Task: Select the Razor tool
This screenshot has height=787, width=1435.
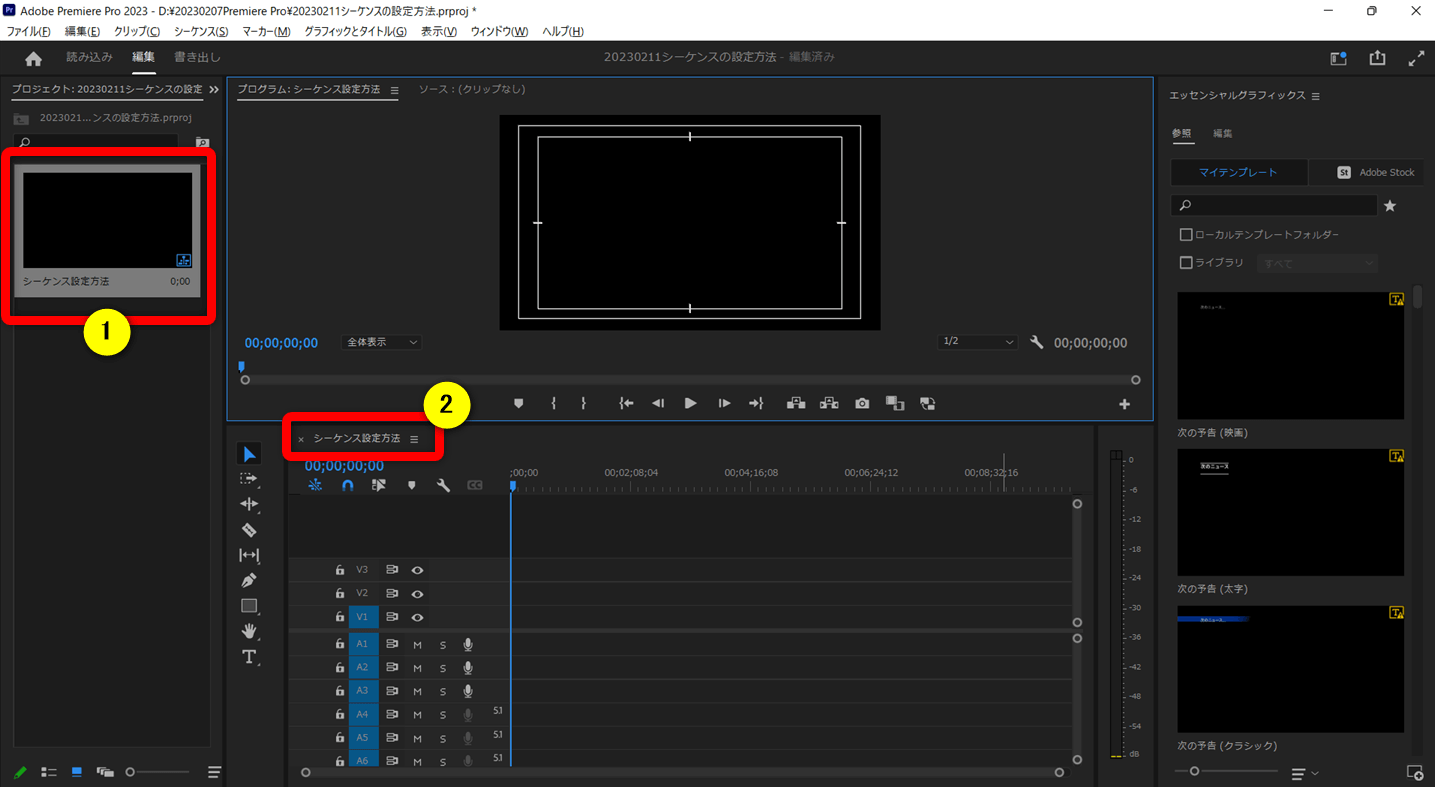Action: tap(250, 530)
